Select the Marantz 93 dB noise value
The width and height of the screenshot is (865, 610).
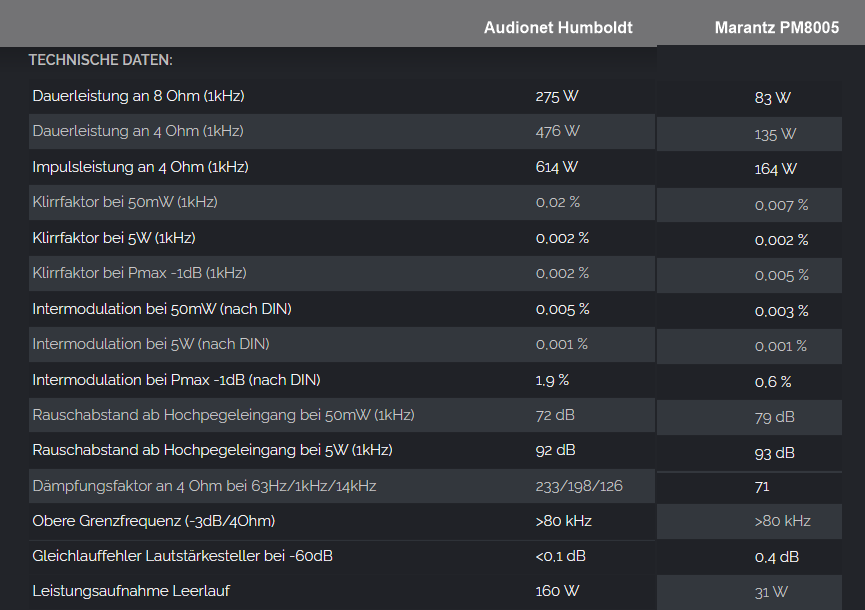[775, 453]
